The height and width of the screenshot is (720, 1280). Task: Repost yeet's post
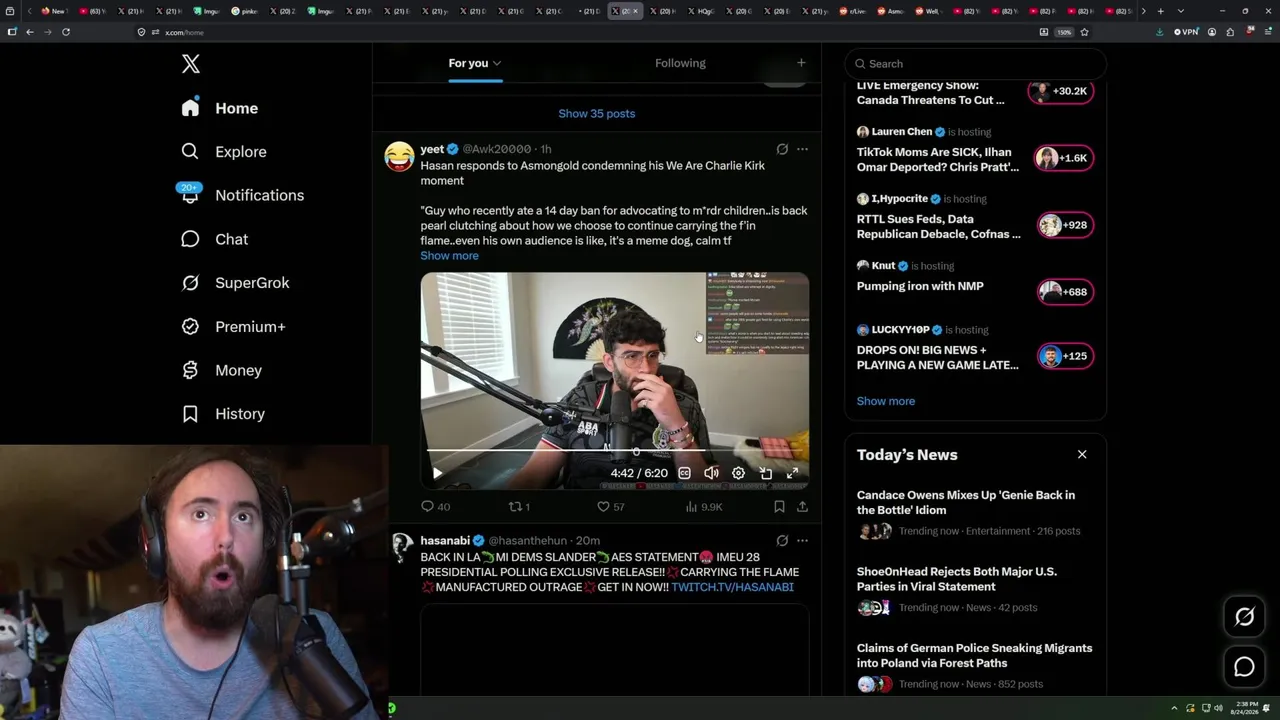click(x=519, y=507)
